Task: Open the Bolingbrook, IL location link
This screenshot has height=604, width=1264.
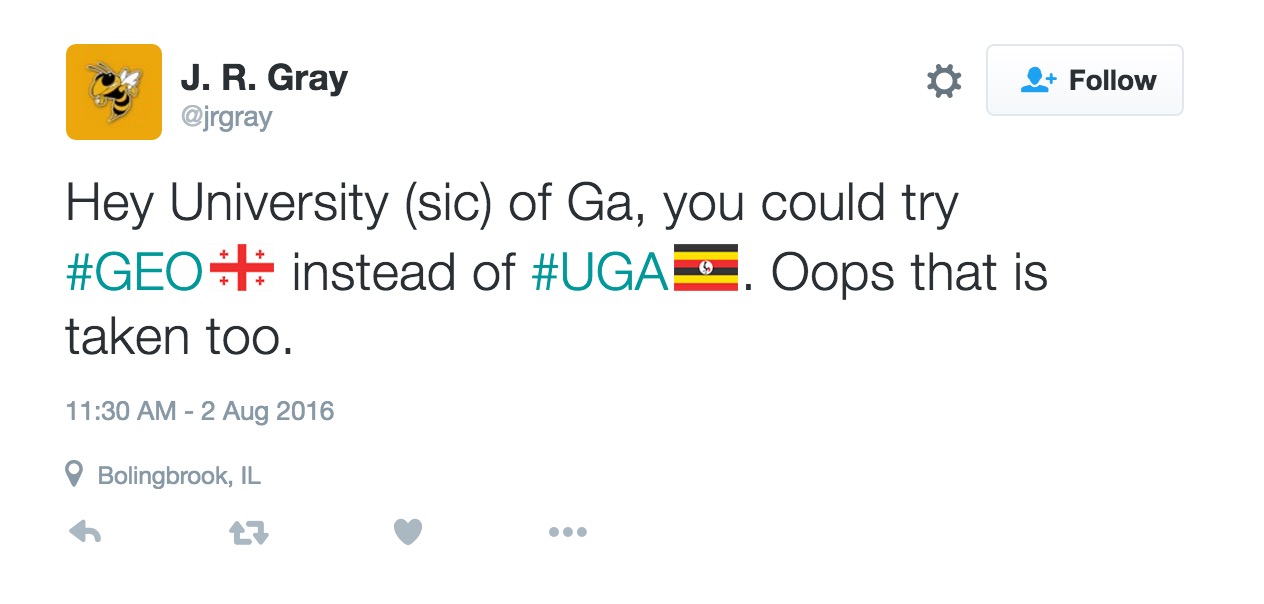Action: (x=179, y=475)
